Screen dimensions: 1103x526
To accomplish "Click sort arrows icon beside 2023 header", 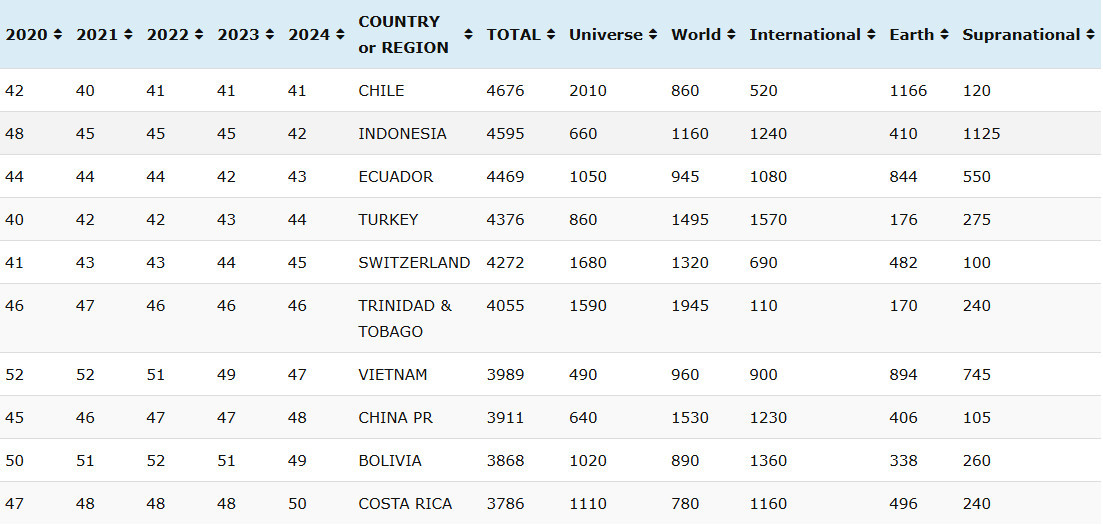I will [x=269, y=35].
